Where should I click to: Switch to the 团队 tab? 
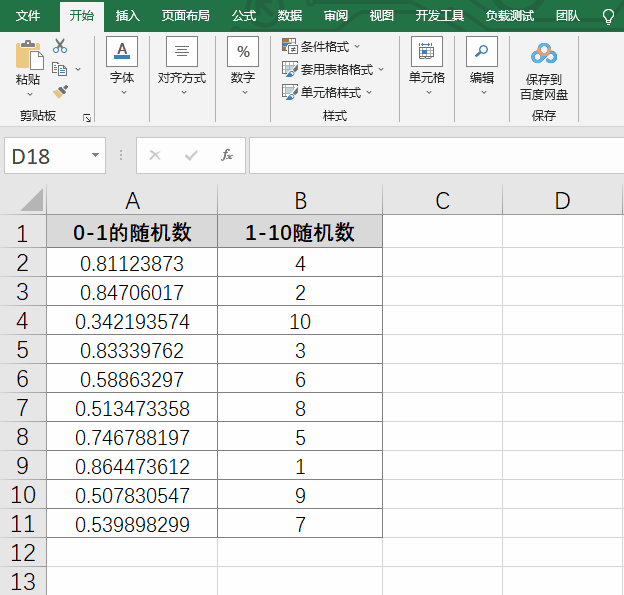[567, 16]
